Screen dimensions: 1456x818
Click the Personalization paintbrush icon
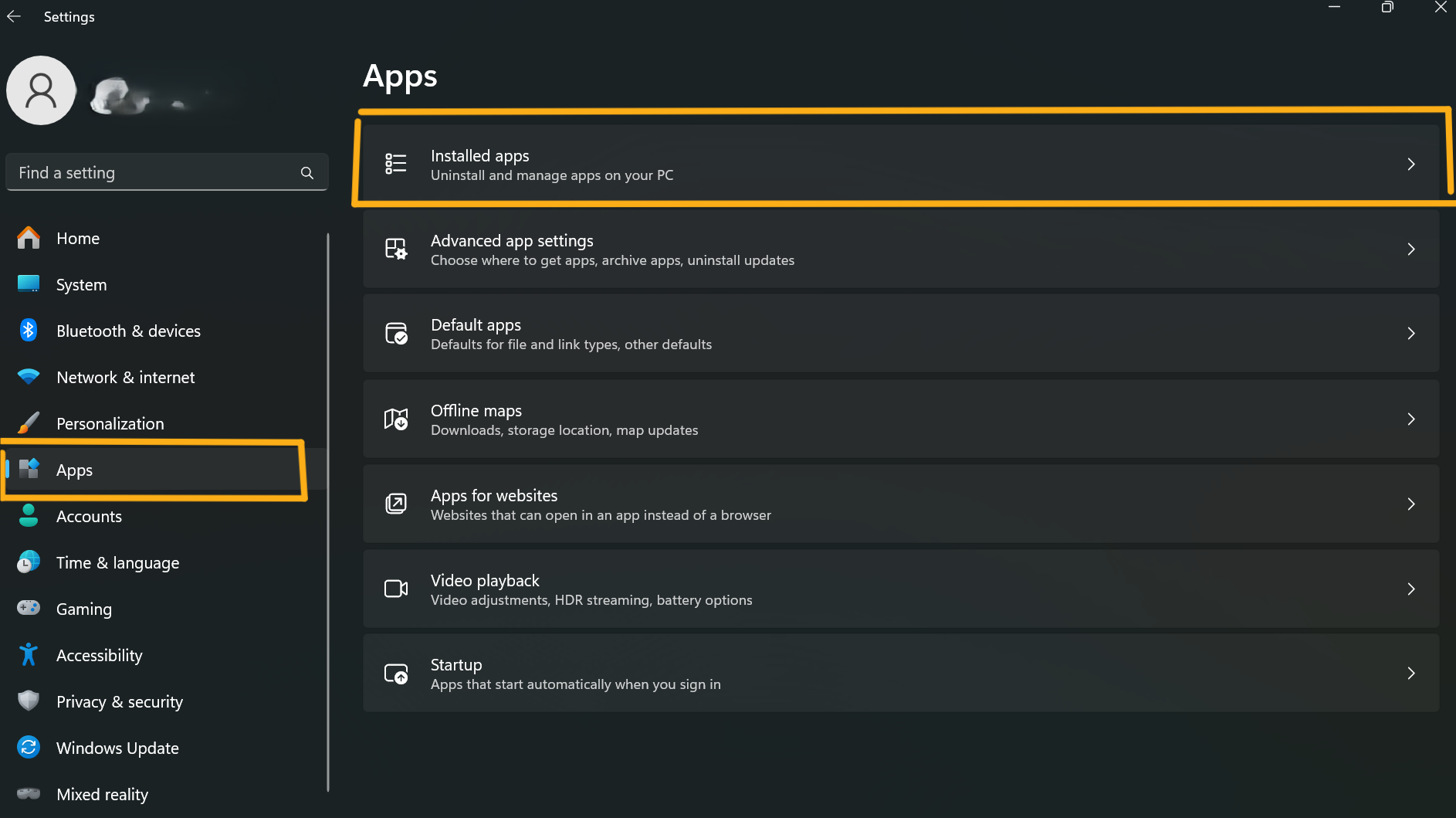[29, 423]
